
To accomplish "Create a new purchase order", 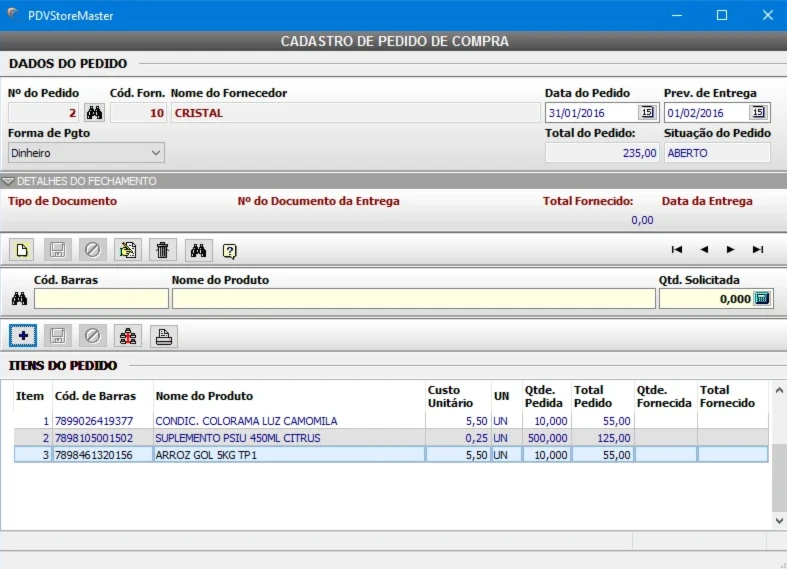I will tap(22, 250).
